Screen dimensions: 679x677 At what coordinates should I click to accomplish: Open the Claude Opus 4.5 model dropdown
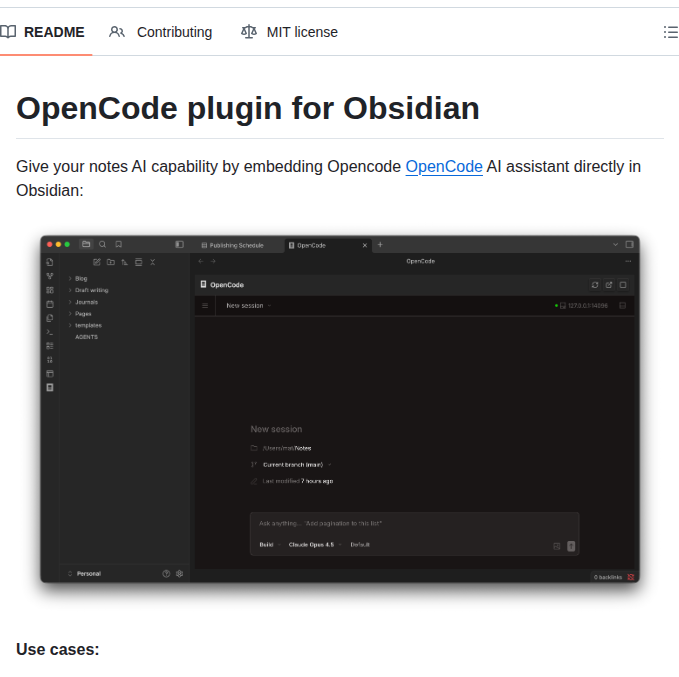tap(315, 545)
